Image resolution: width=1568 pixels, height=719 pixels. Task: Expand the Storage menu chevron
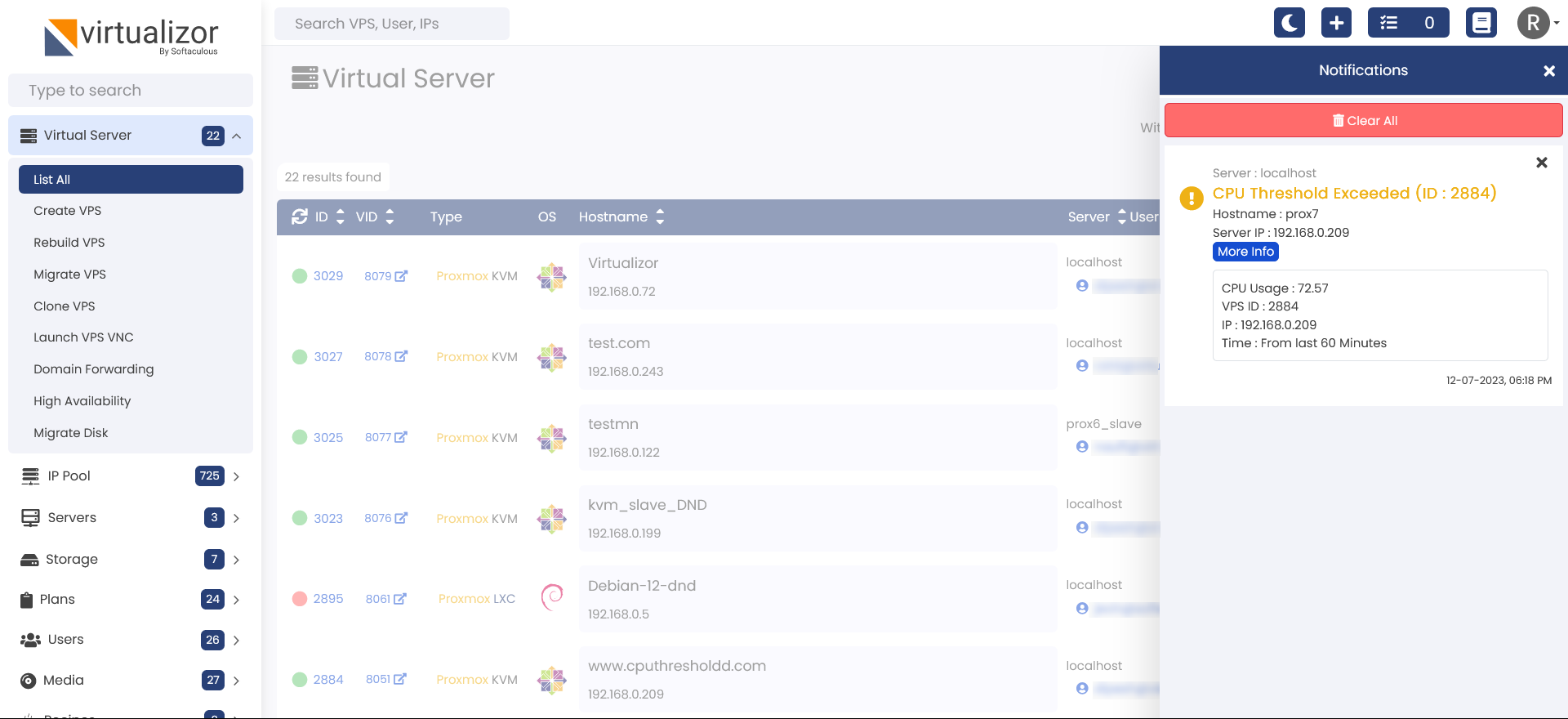(x=236, y=560)
